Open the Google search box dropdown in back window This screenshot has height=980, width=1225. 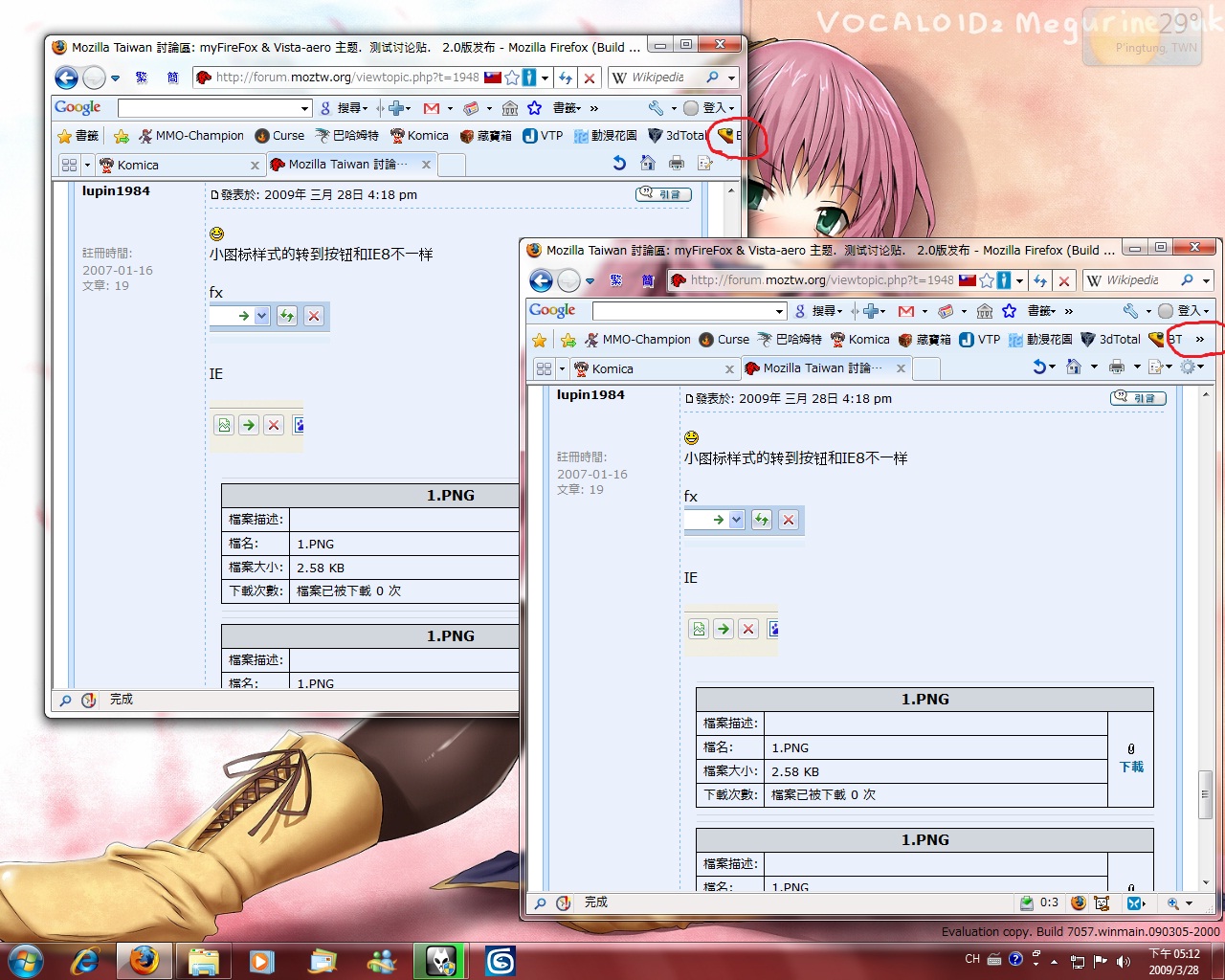coord(305,108)
